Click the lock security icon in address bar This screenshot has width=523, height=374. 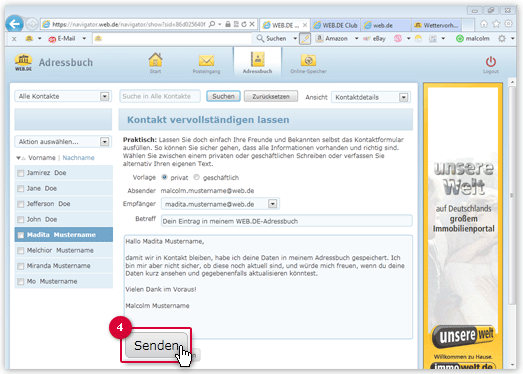click(228, 24)
